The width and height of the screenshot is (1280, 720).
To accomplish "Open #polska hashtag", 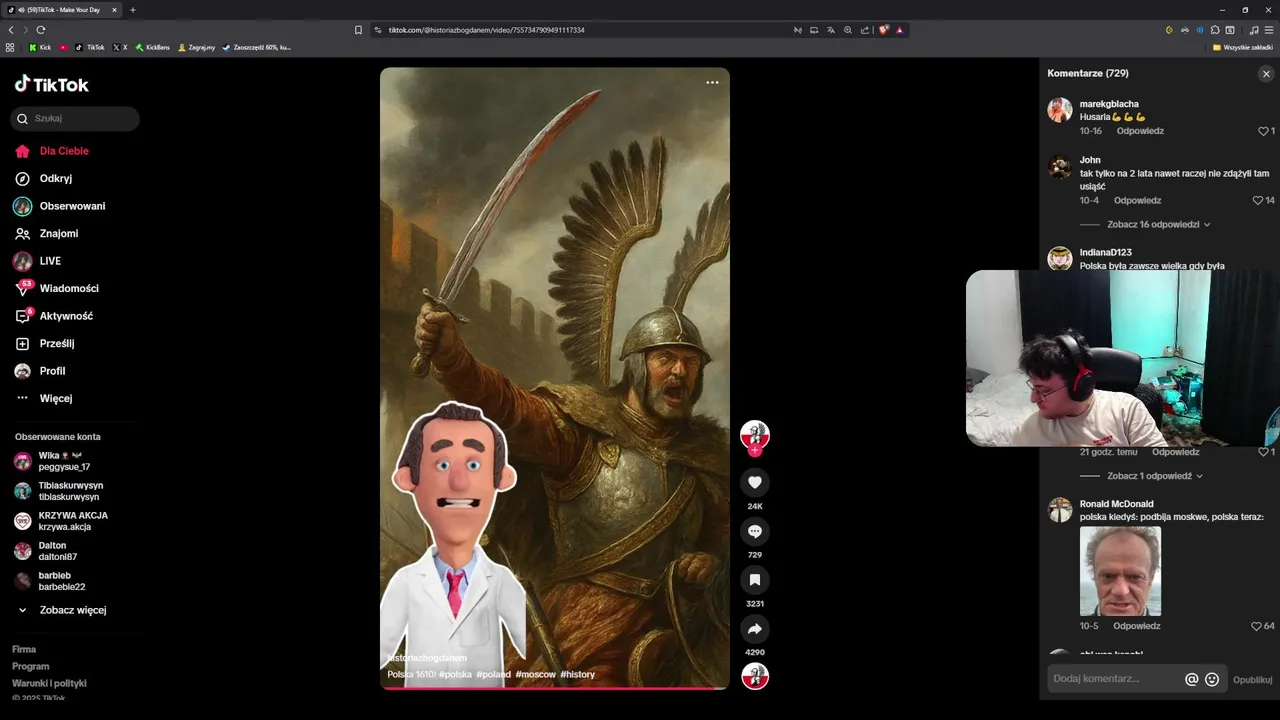I will click(455, 674).
